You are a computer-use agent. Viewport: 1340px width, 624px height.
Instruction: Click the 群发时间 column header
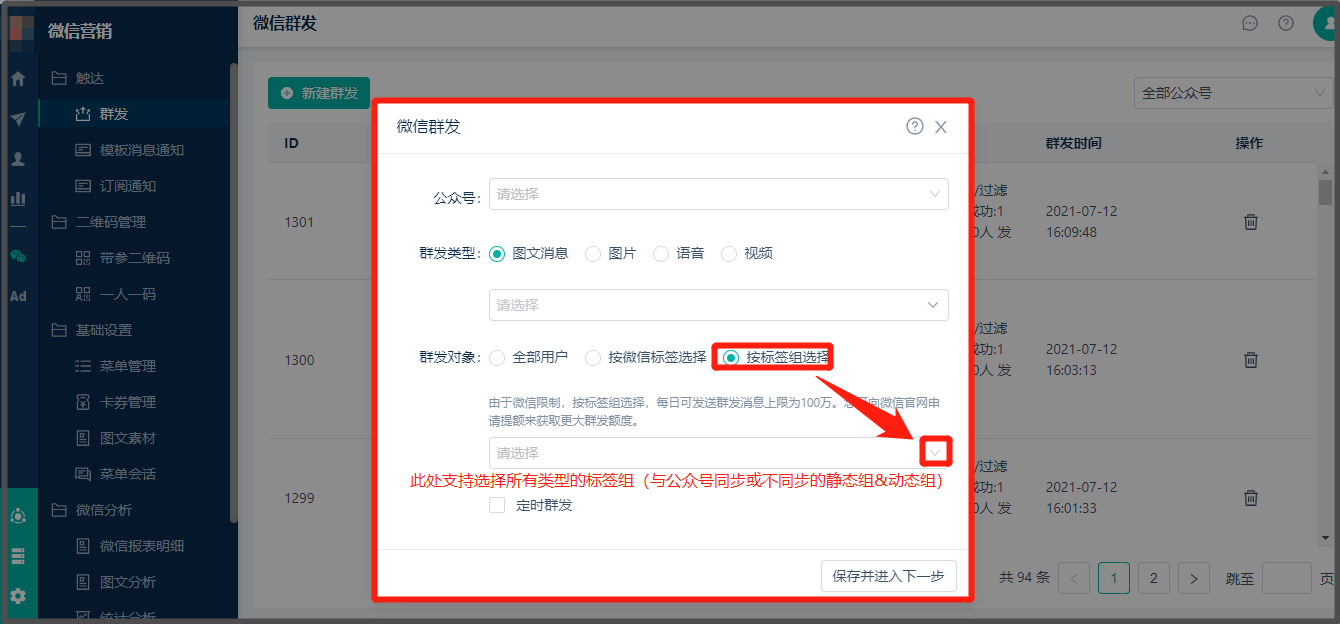1074,143
